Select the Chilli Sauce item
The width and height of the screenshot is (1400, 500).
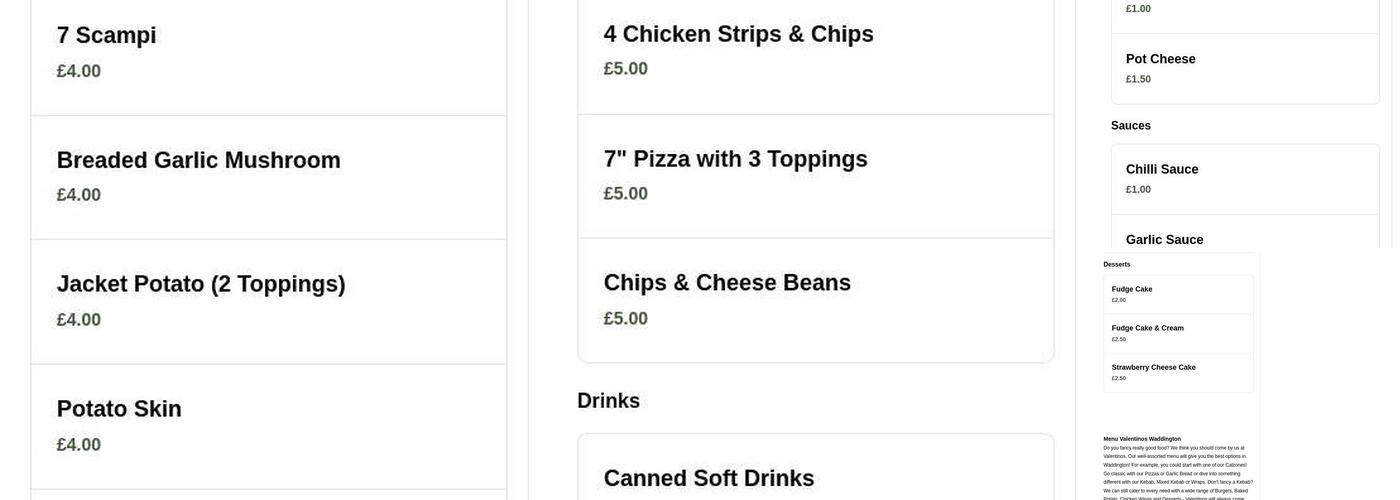pos(1244,179)
